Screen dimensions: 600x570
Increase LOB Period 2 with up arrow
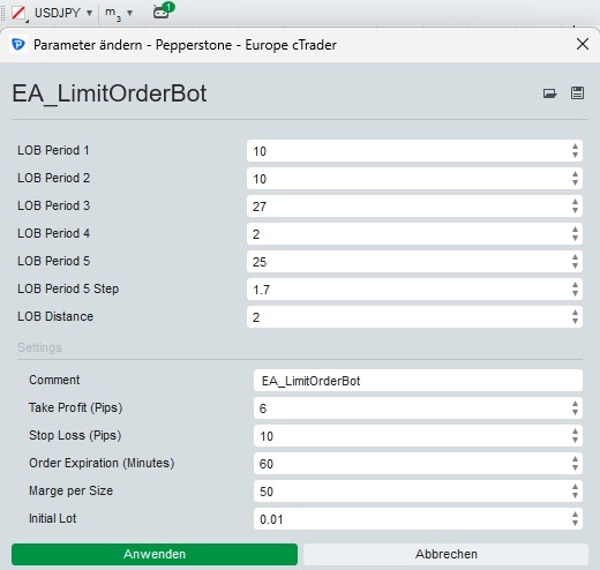click(575, 174)
